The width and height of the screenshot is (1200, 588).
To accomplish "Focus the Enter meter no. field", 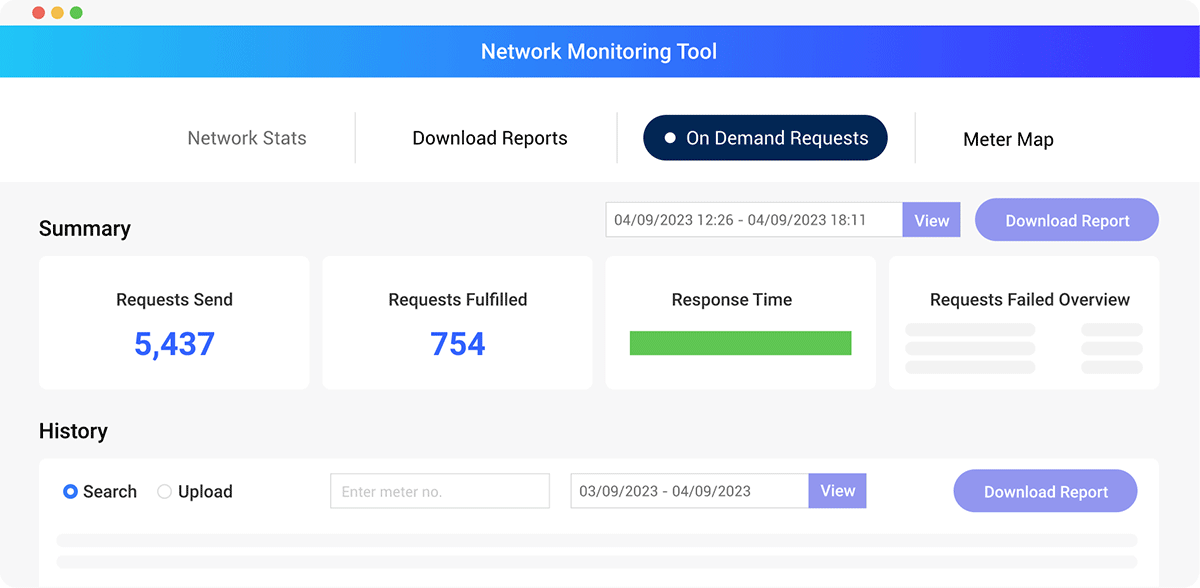I will point(440,491).
